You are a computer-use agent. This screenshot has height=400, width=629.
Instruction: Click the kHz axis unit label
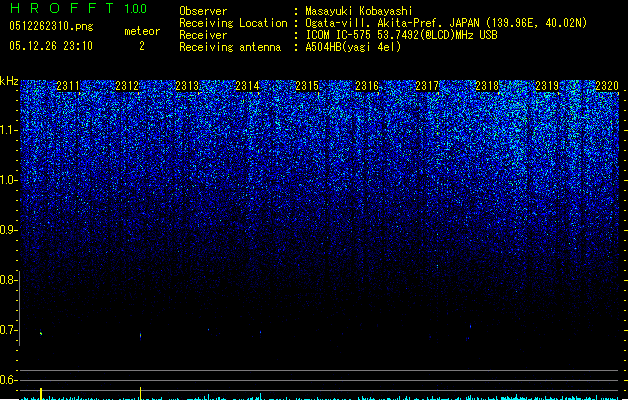[x=9, y=81]
